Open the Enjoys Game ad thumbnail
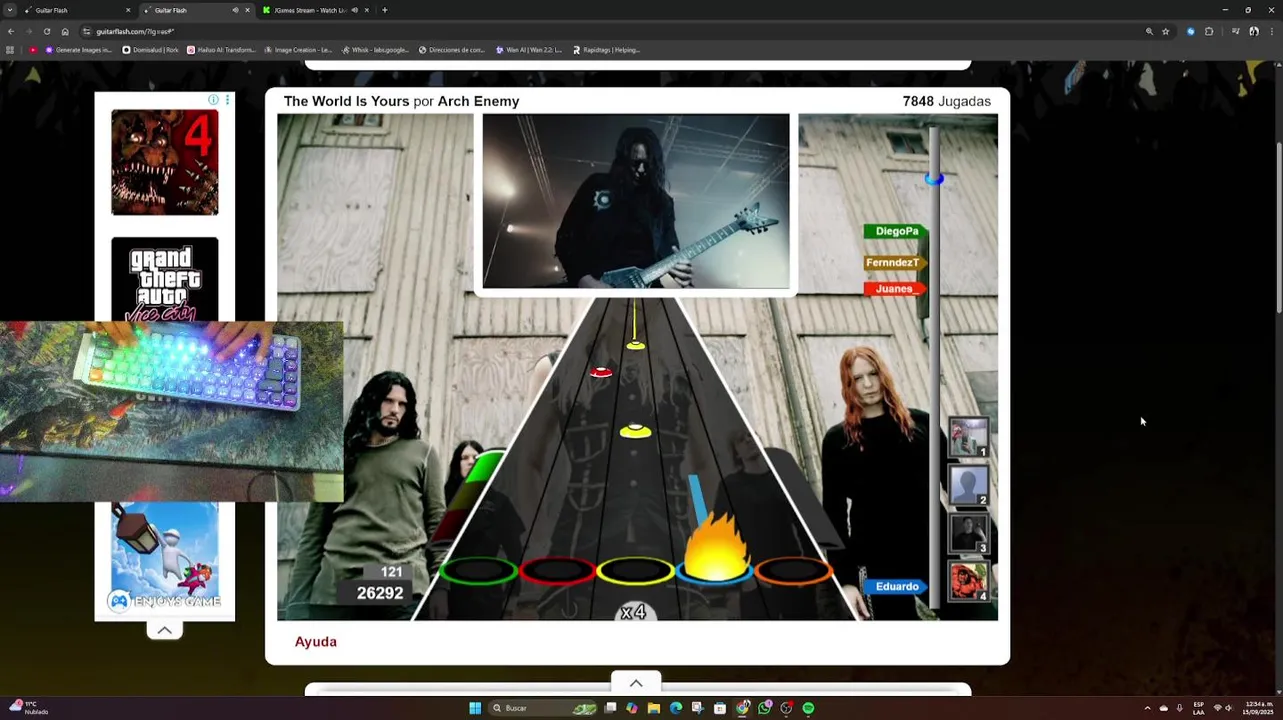 point(165,557)
